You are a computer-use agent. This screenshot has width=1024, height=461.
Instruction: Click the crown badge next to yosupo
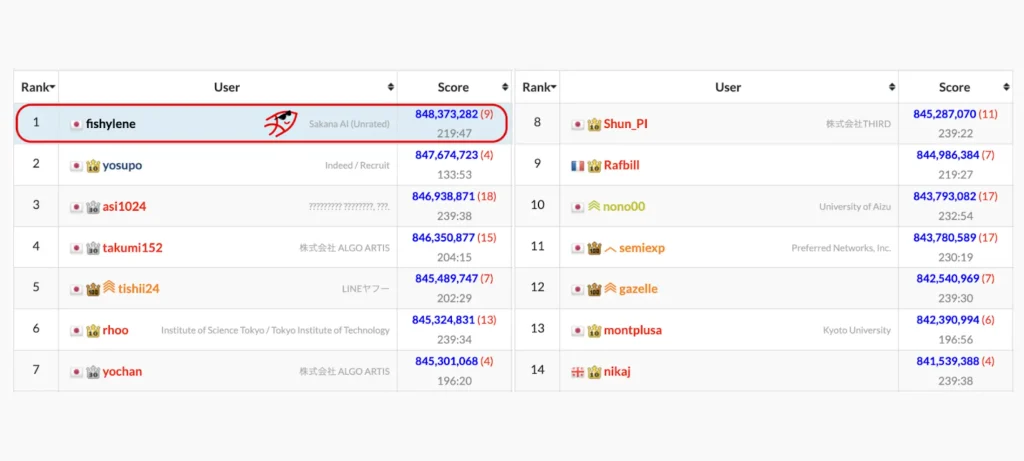tap(93, 165)
